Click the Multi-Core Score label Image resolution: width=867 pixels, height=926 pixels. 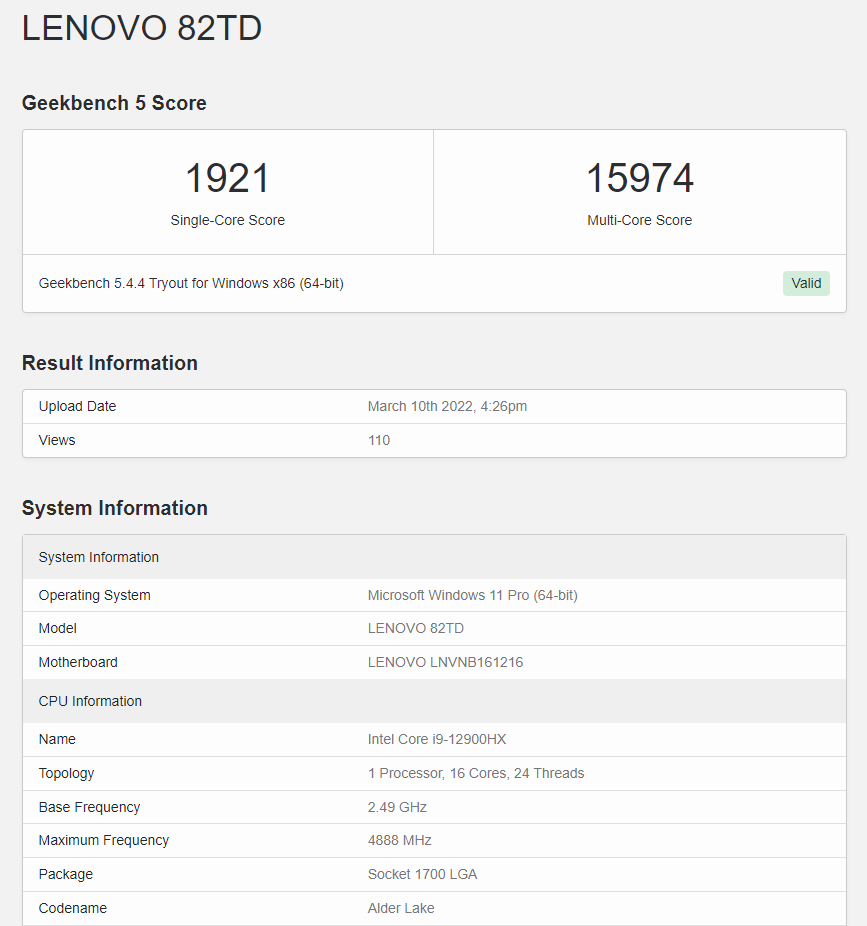coord(640,220)
